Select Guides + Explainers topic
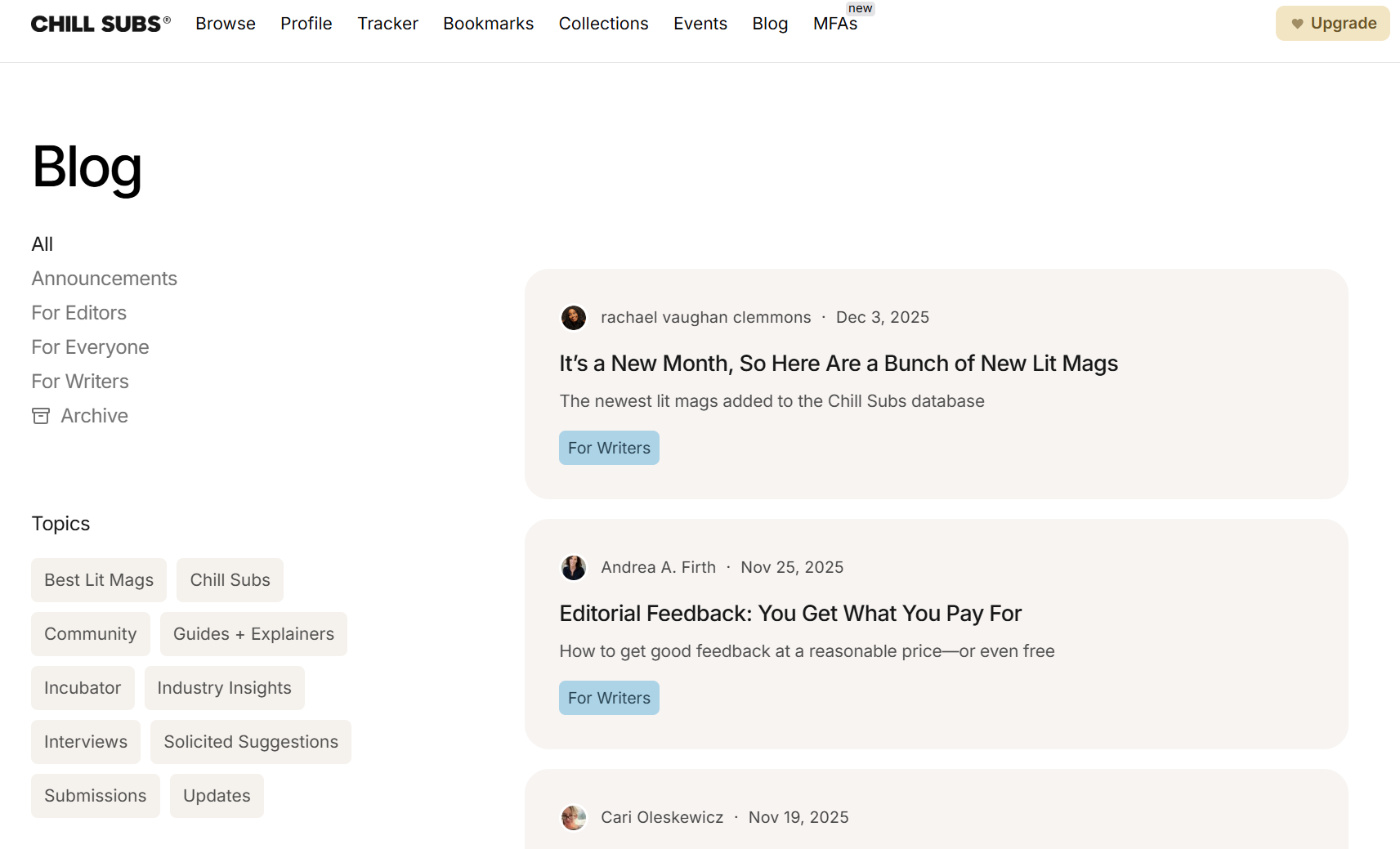Viewport: 1400px width, 849px height. pos(254,634)
